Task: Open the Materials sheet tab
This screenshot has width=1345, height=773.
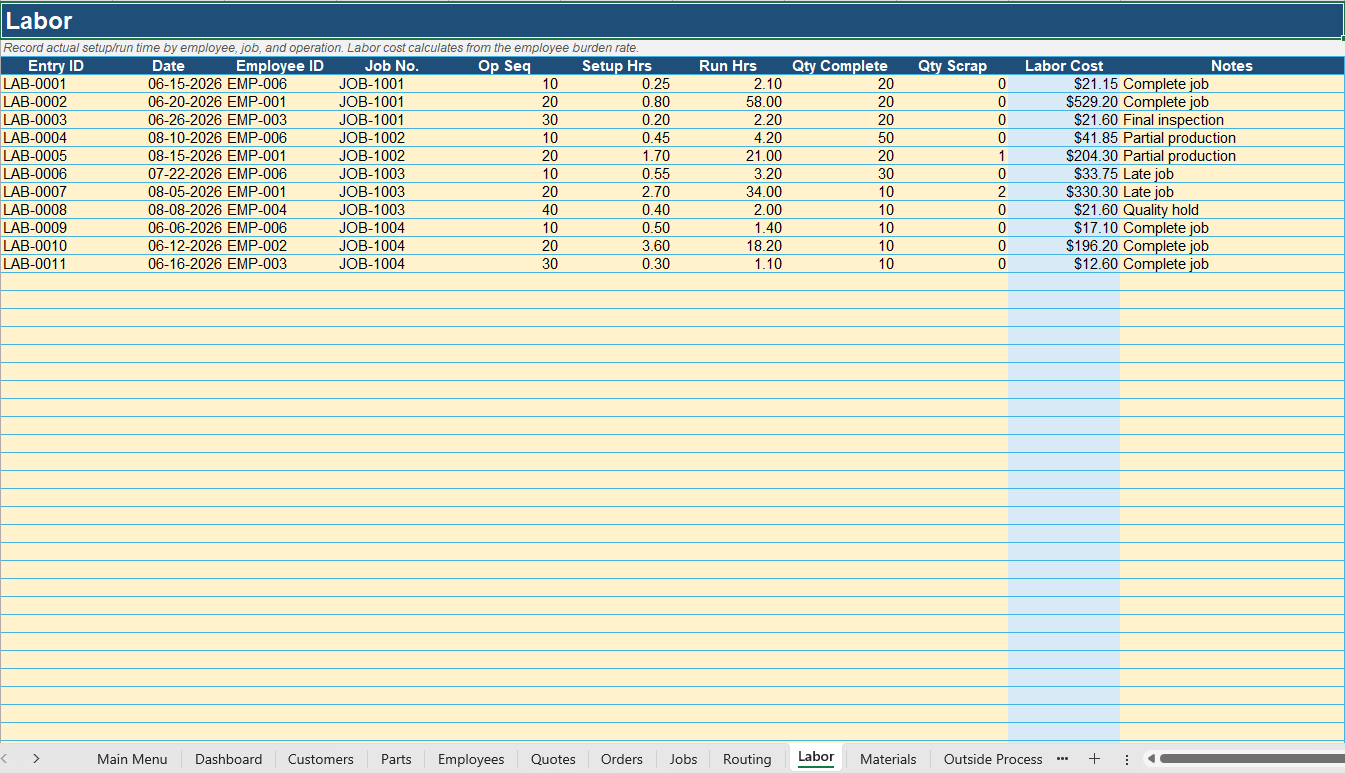Action: pos(888,759)
